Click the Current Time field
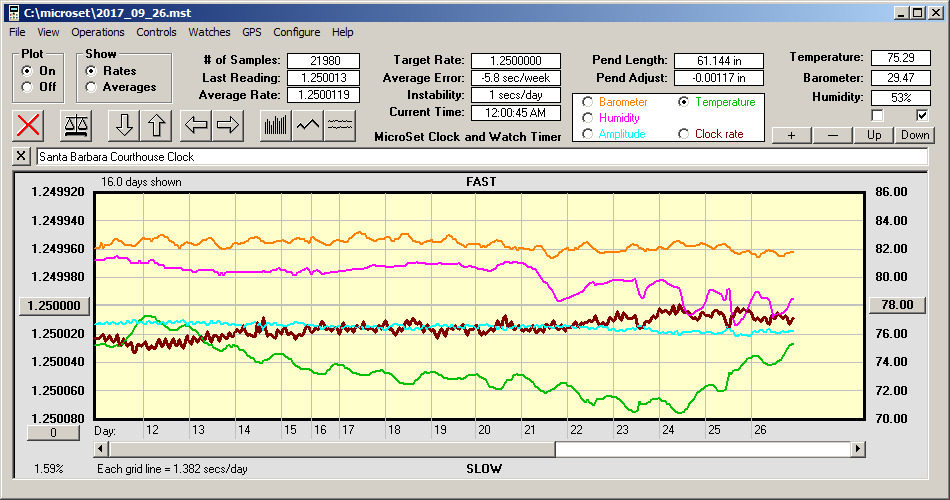This screenshot has width=950, height=500. [516, 112]
